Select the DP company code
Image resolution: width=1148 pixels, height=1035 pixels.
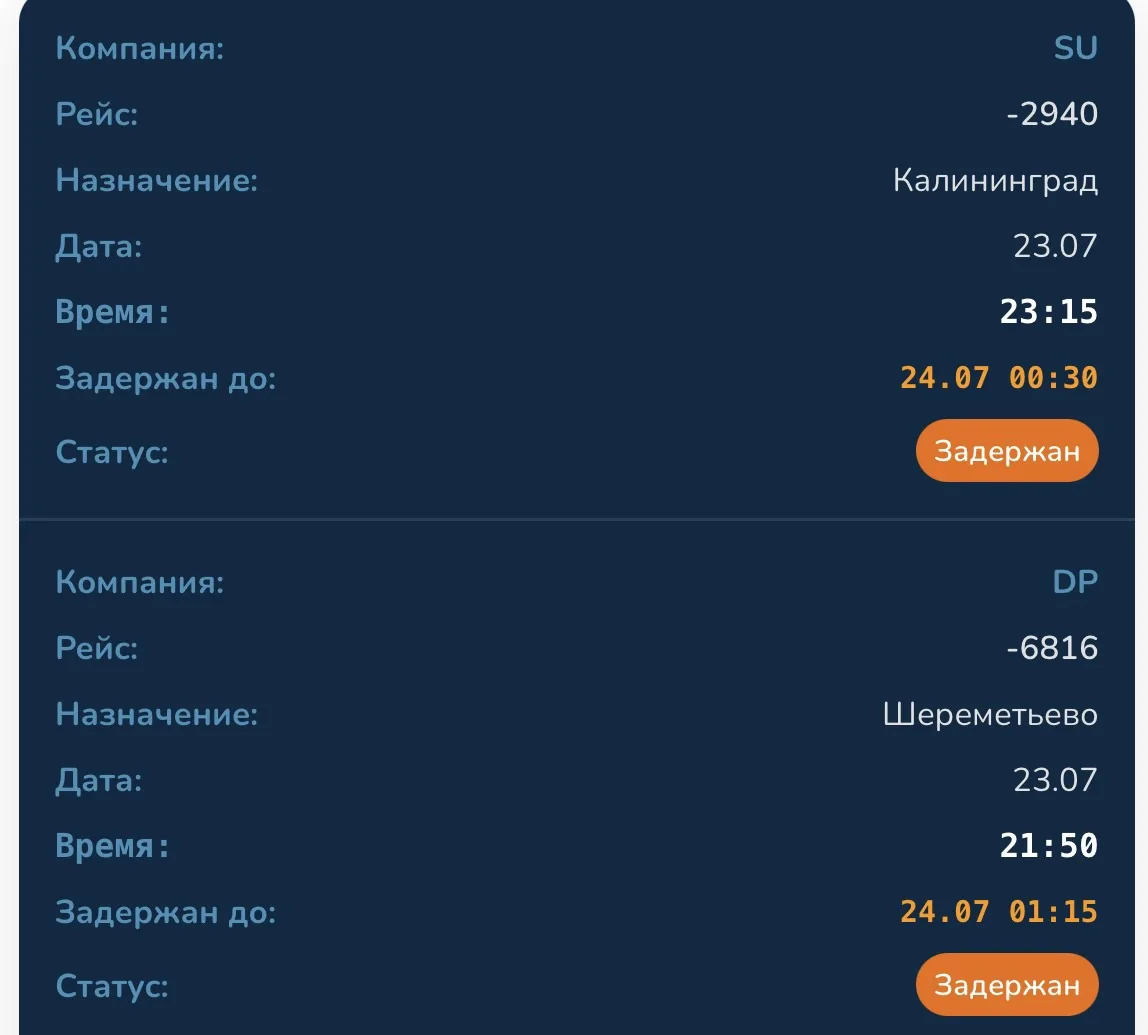(1075, 582)
